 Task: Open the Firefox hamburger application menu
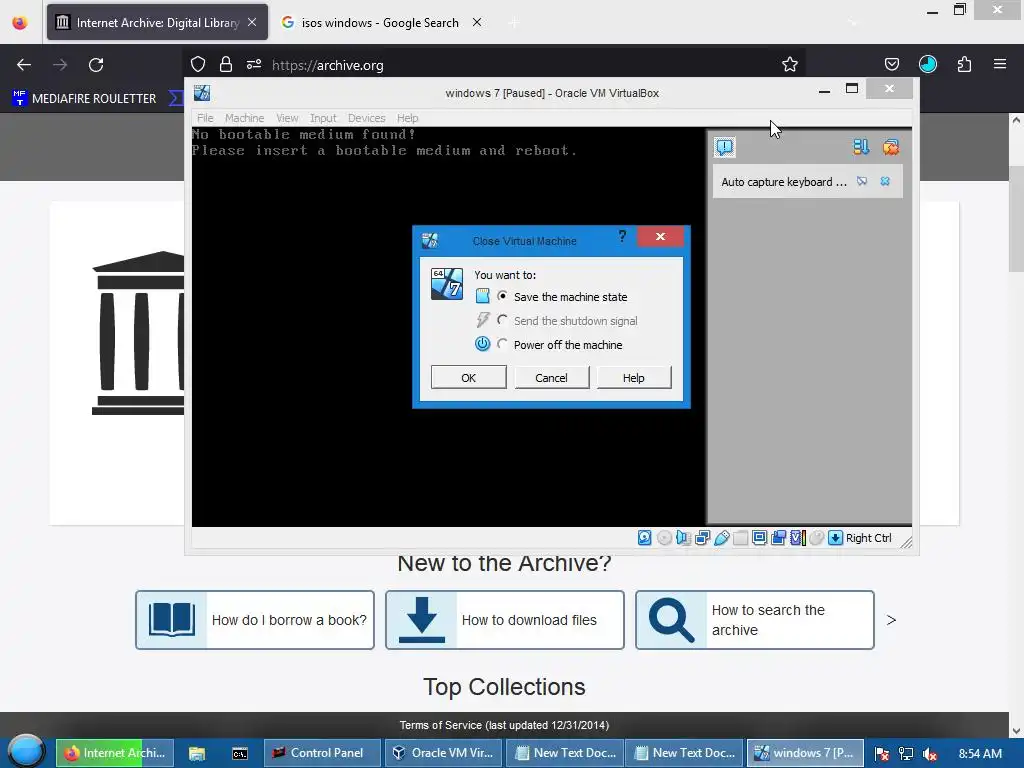[x=1000, y=64]
